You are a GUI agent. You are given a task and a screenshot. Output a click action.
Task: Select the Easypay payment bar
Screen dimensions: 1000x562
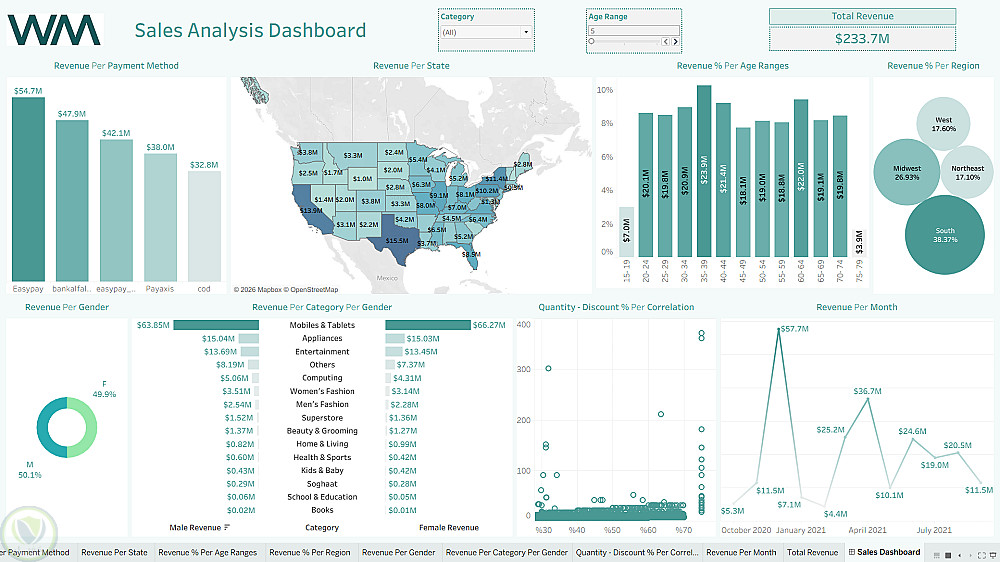tap(28, 189)
